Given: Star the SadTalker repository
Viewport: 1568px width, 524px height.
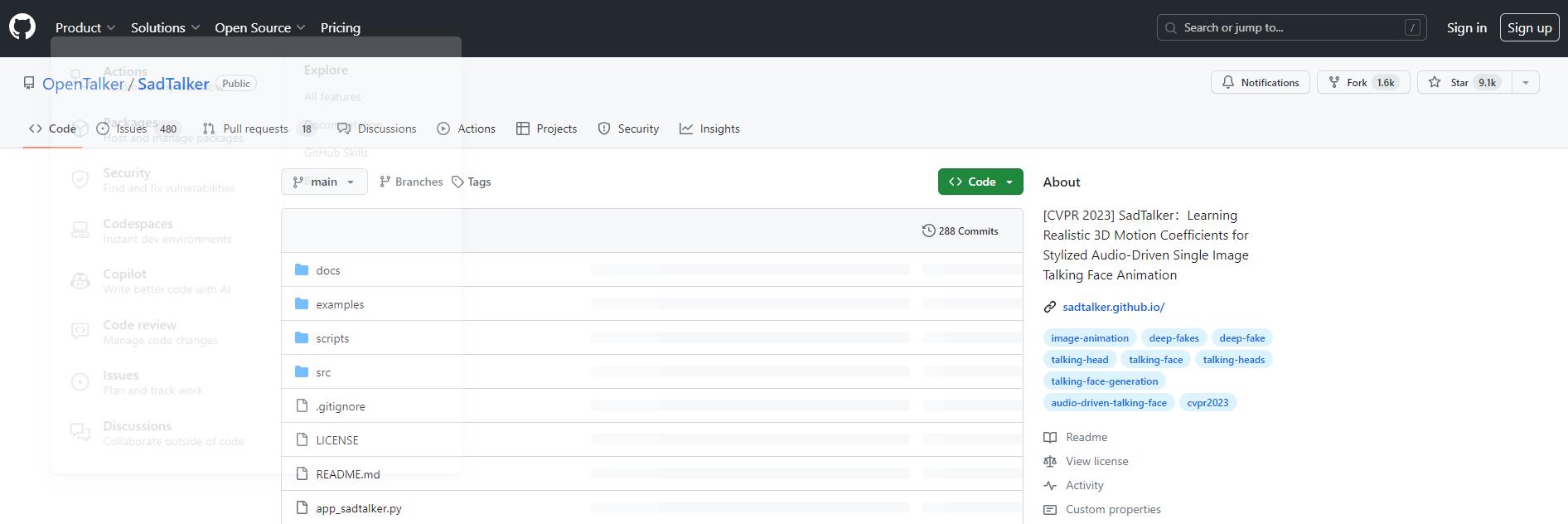Looking at the screenshot, I should click(x=1464, y=82).
